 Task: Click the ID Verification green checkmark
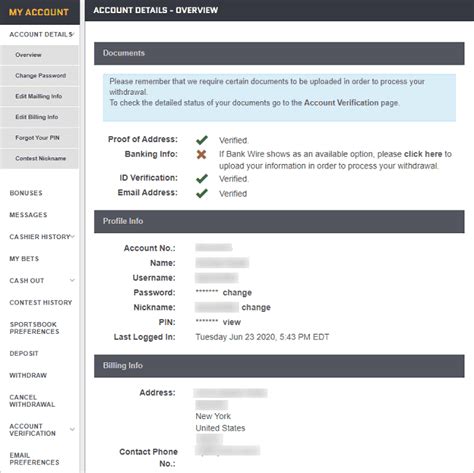202,179
